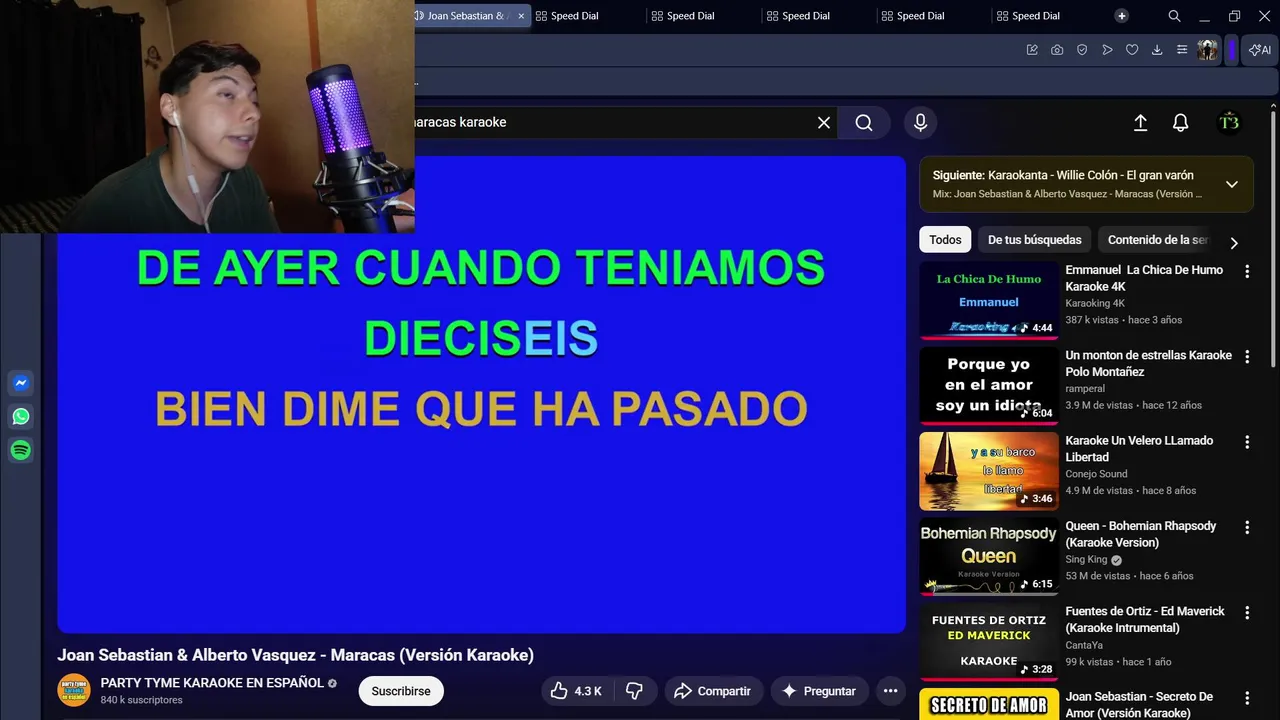Open Queen Bohemian Rhapsody title link
This screenshot has height=720, width=1280.
pos(1141,534)
